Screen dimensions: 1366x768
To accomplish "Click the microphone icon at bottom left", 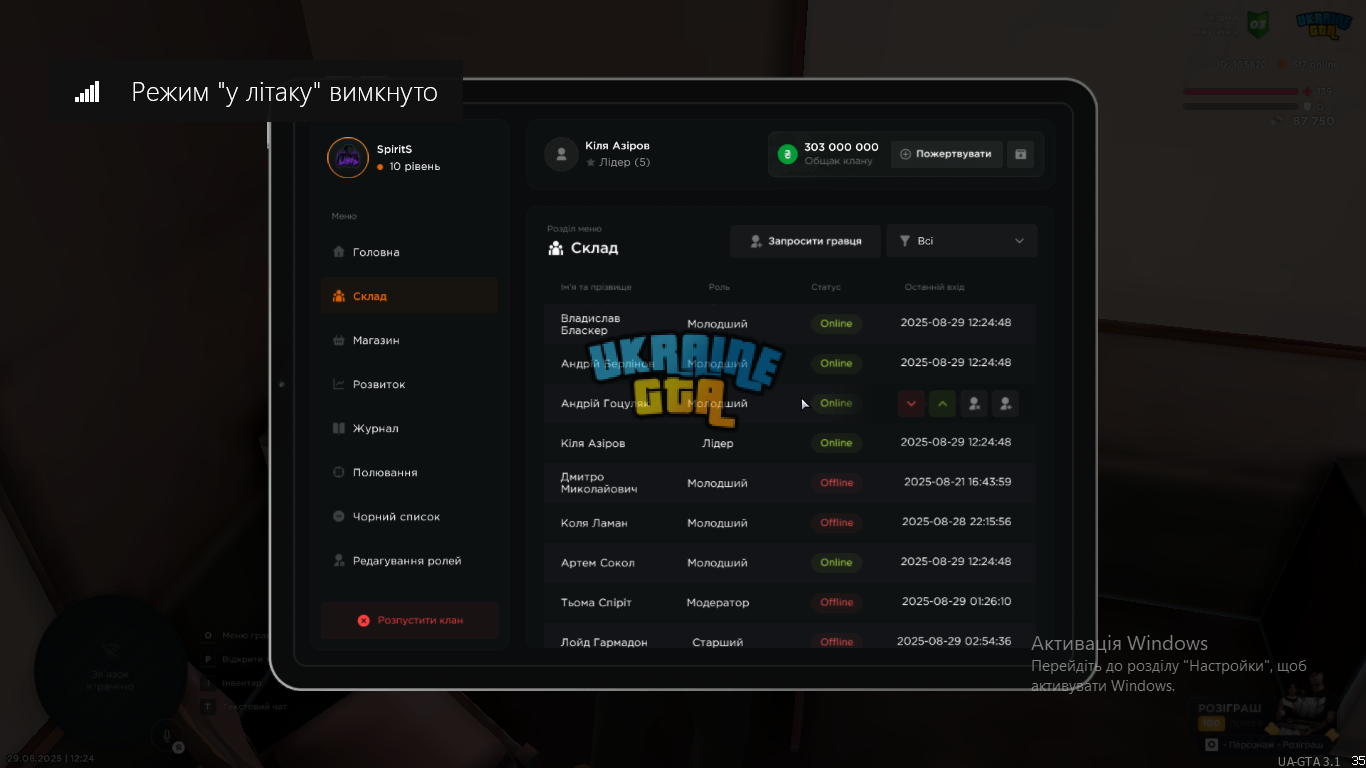I will pos(168,735).
